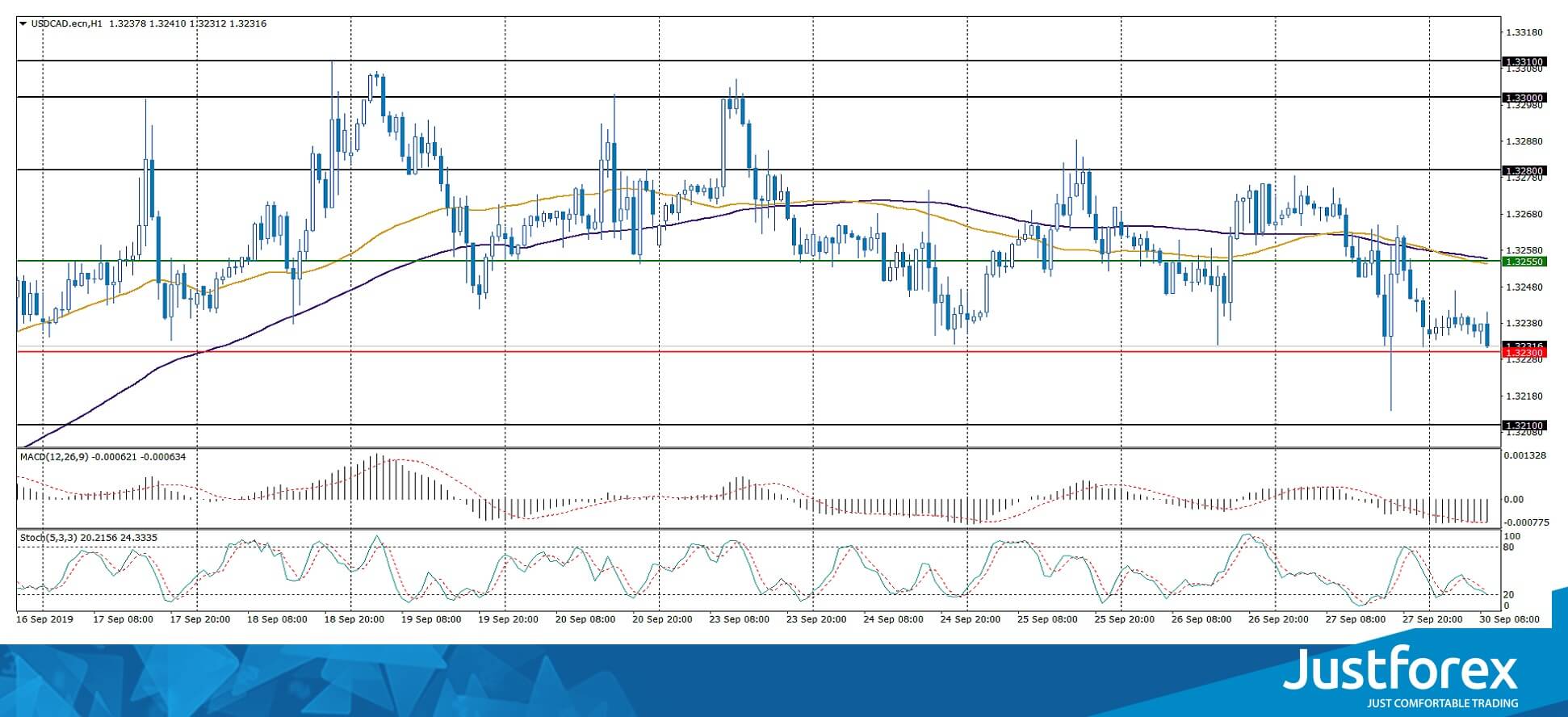Click the '23 Sep 20:00' time label

coord(817,619)
